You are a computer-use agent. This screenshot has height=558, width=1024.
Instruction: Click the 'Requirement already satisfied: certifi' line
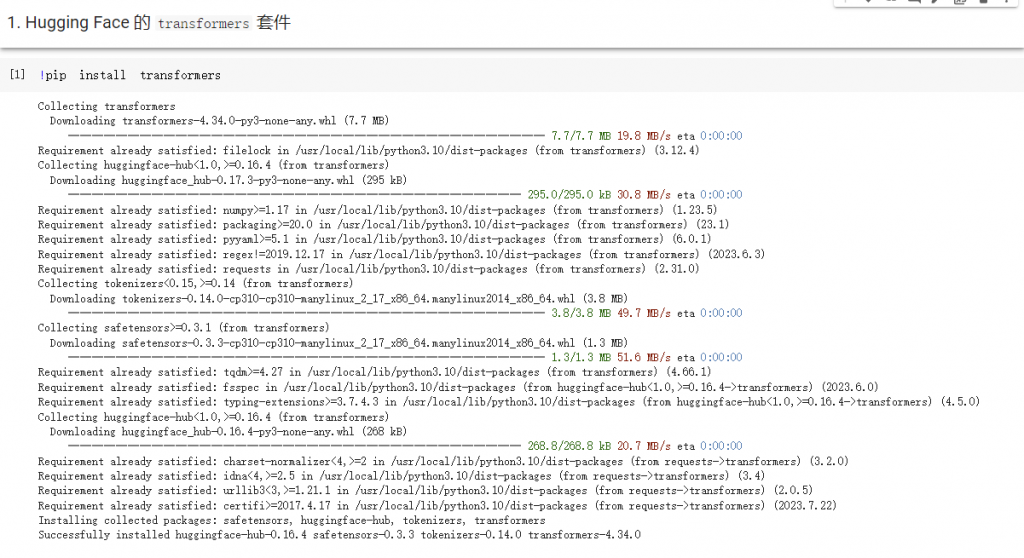click(437, 506)
